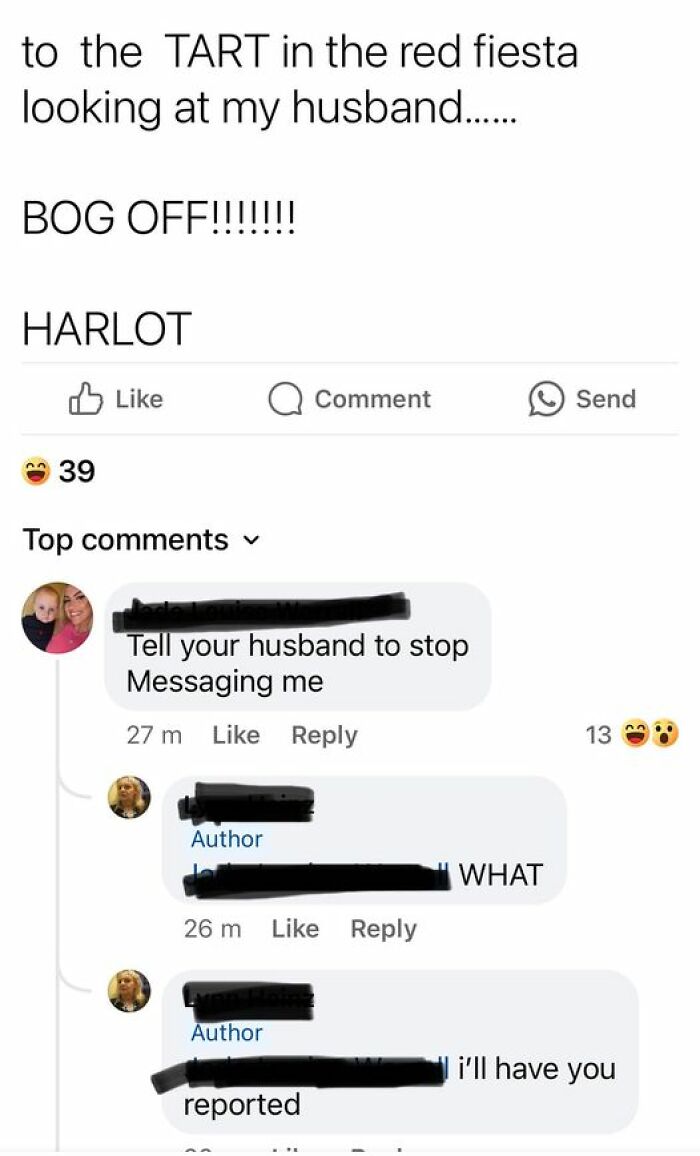Click the Send label on the post
700x1156 pixels.
606,399
